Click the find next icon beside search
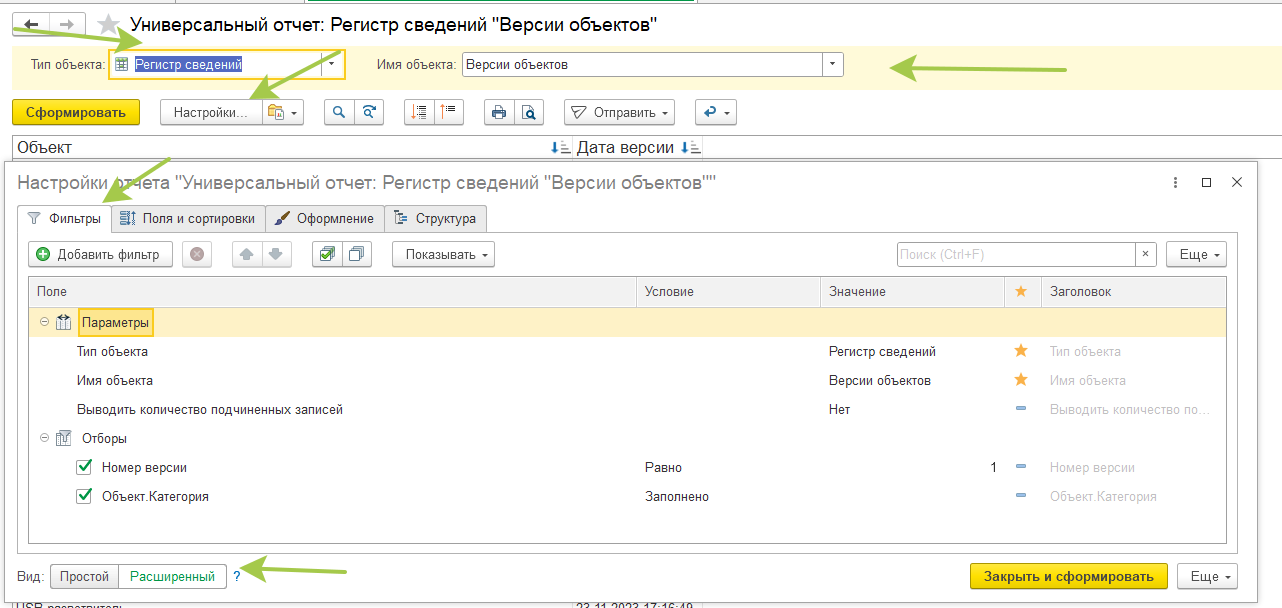 pyautogui.click(x=369, y=112)
